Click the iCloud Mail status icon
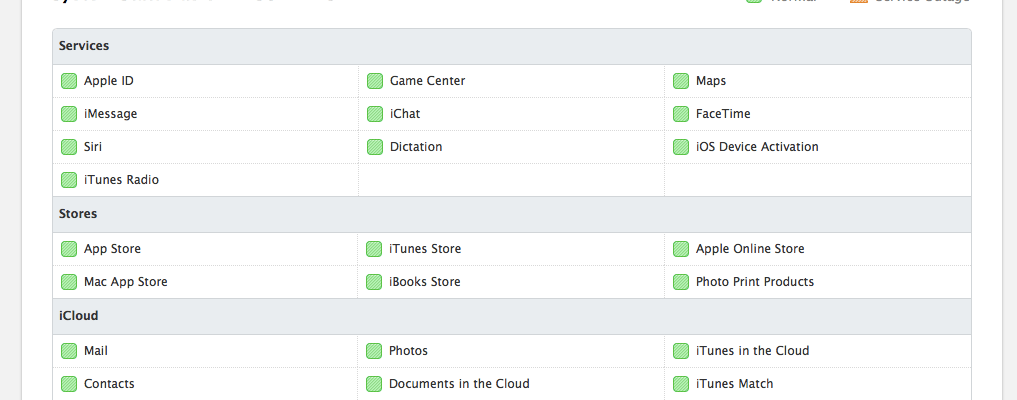The height and width of the screenshot is (400, 1017). point(69,351)
